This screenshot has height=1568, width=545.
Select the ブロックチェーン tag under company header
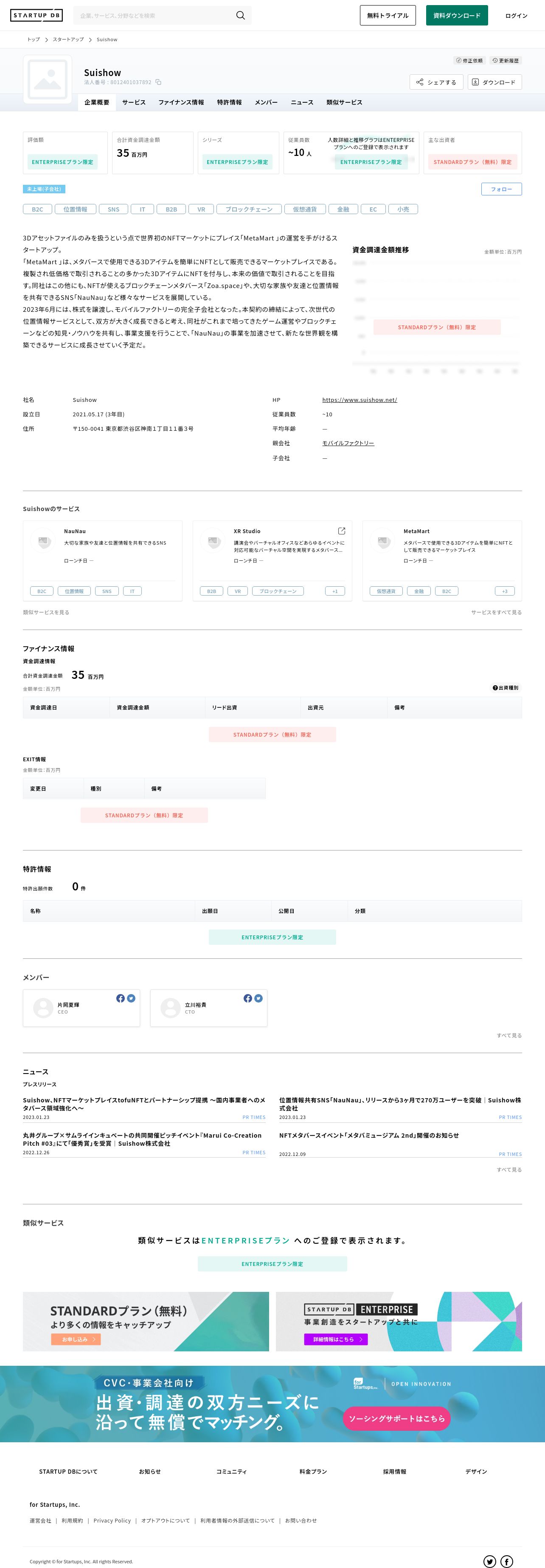click(250, 209)
